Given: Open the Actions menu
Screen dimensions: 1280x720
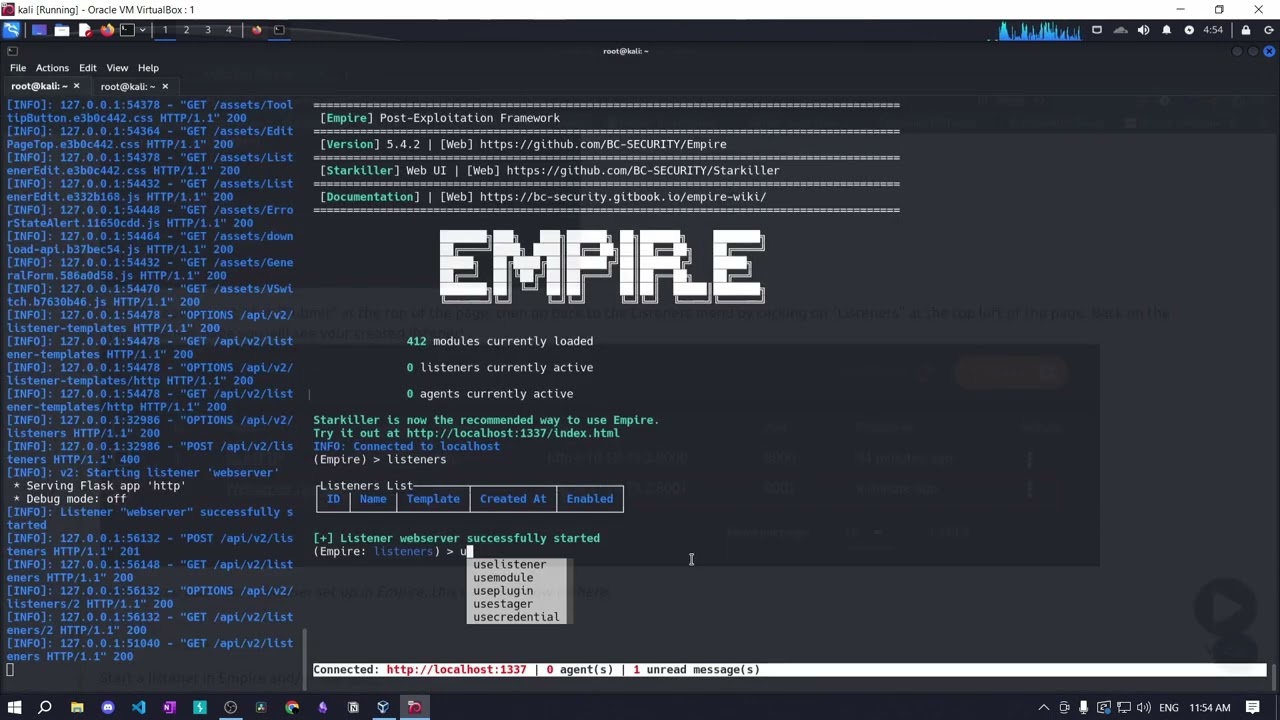Looking at the screenshot, I should pyautogui.click(x=52, y=68).
